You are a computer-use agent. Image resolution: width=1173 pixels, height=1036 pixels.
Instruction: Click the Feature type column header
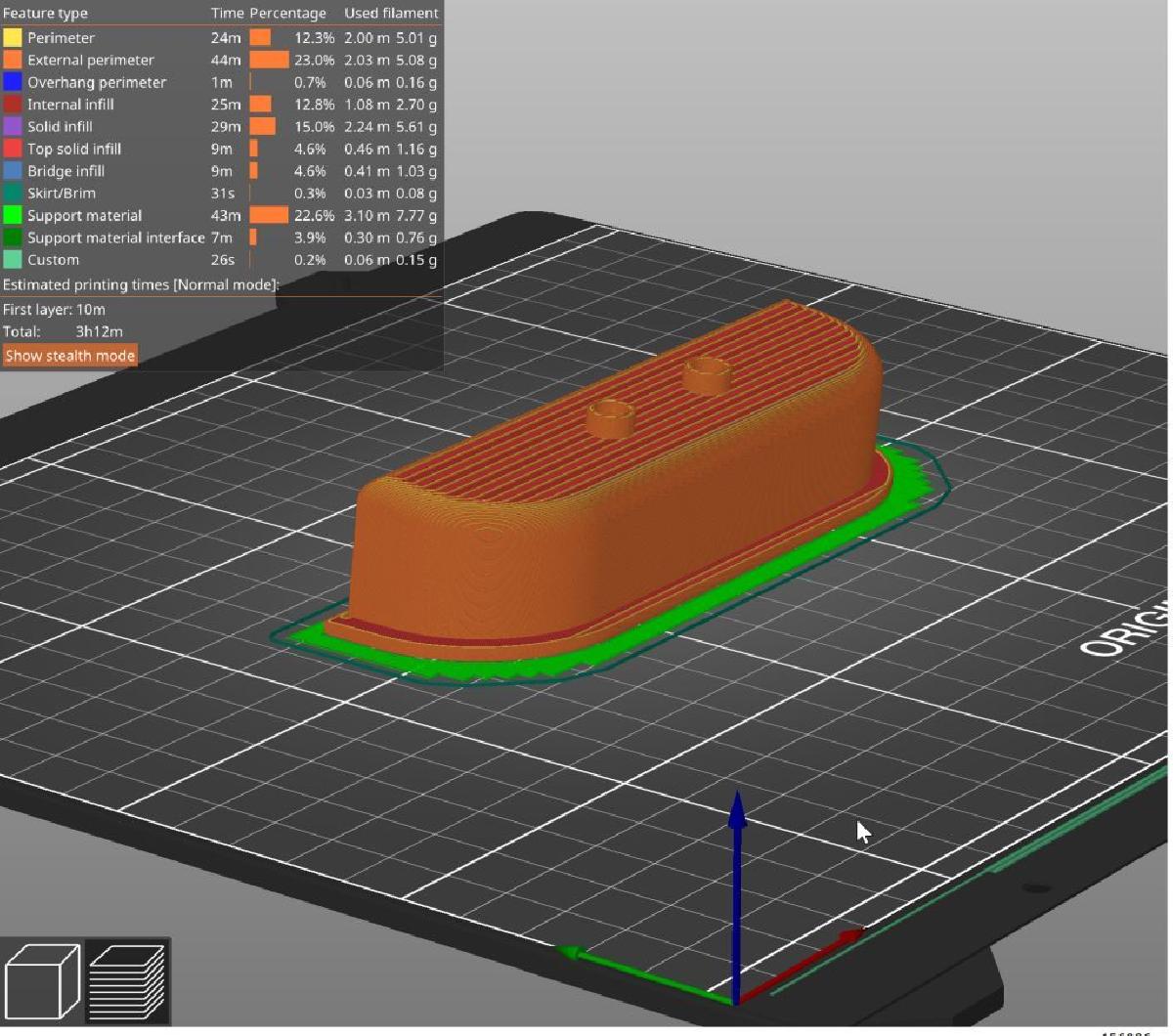pos(45,14)
